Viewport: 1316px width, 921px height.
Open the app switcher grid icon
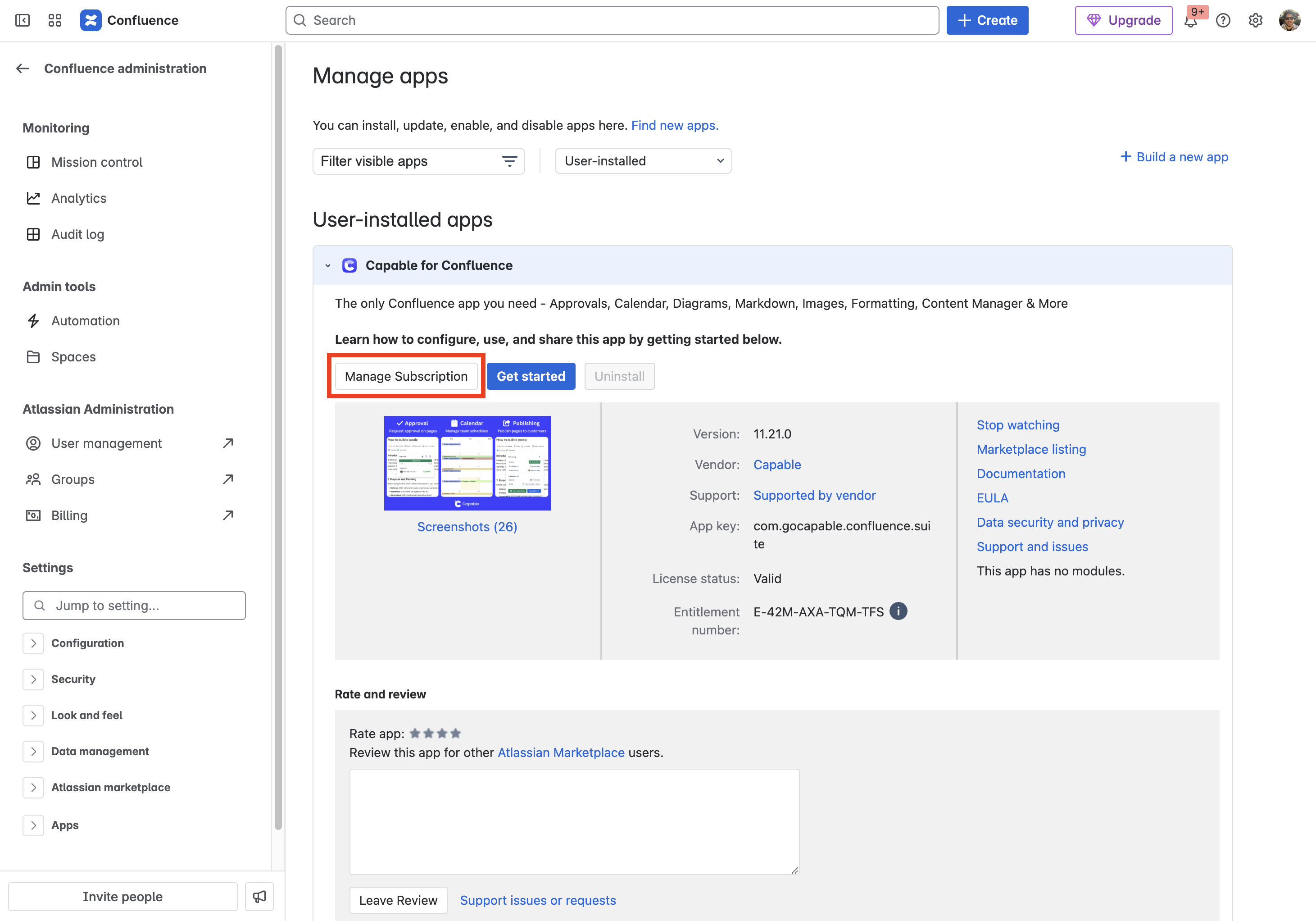(x=55, y=21)
